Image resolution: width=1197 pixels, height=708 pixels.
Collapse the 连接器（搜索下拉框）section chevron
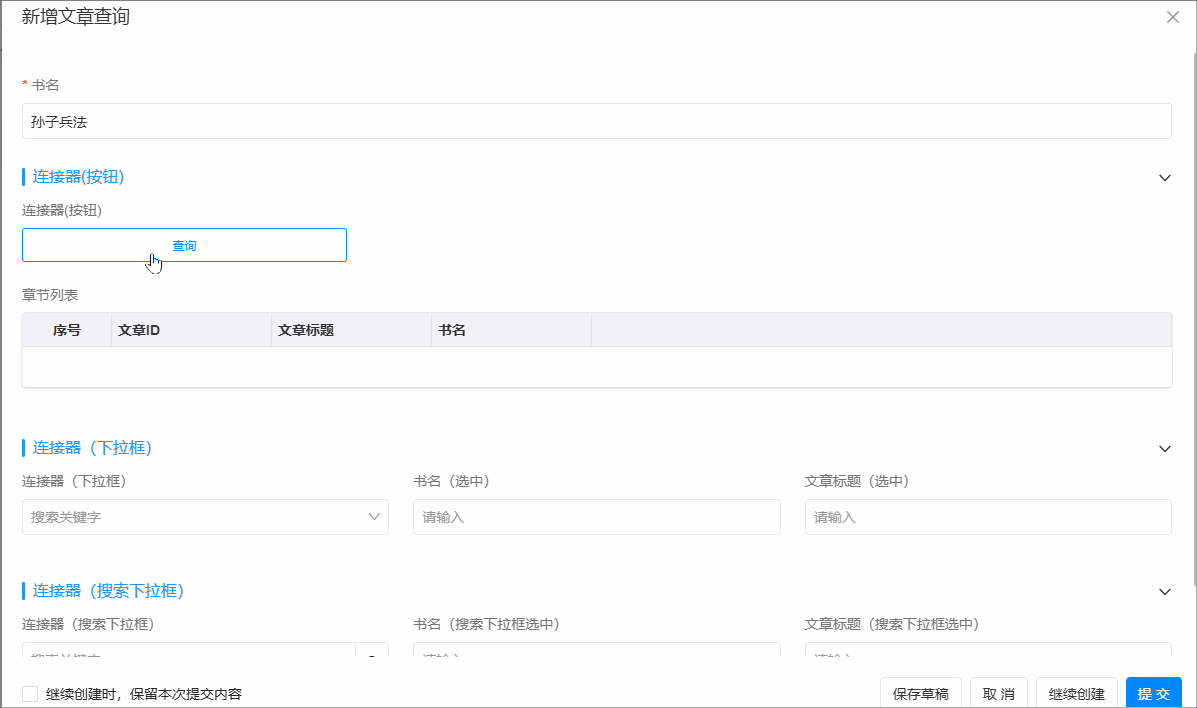point(1164,591)
